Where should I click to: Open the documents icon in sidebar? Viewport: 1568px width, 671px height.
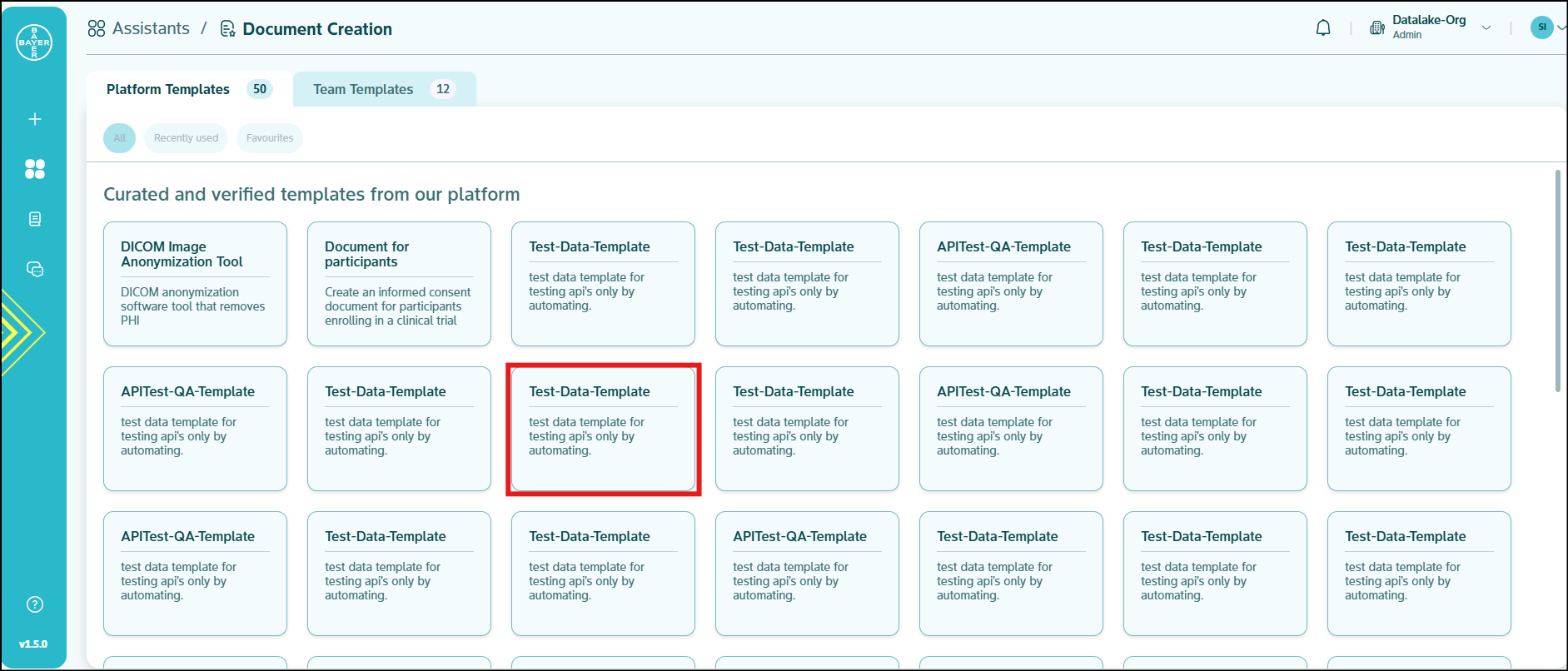35,219
